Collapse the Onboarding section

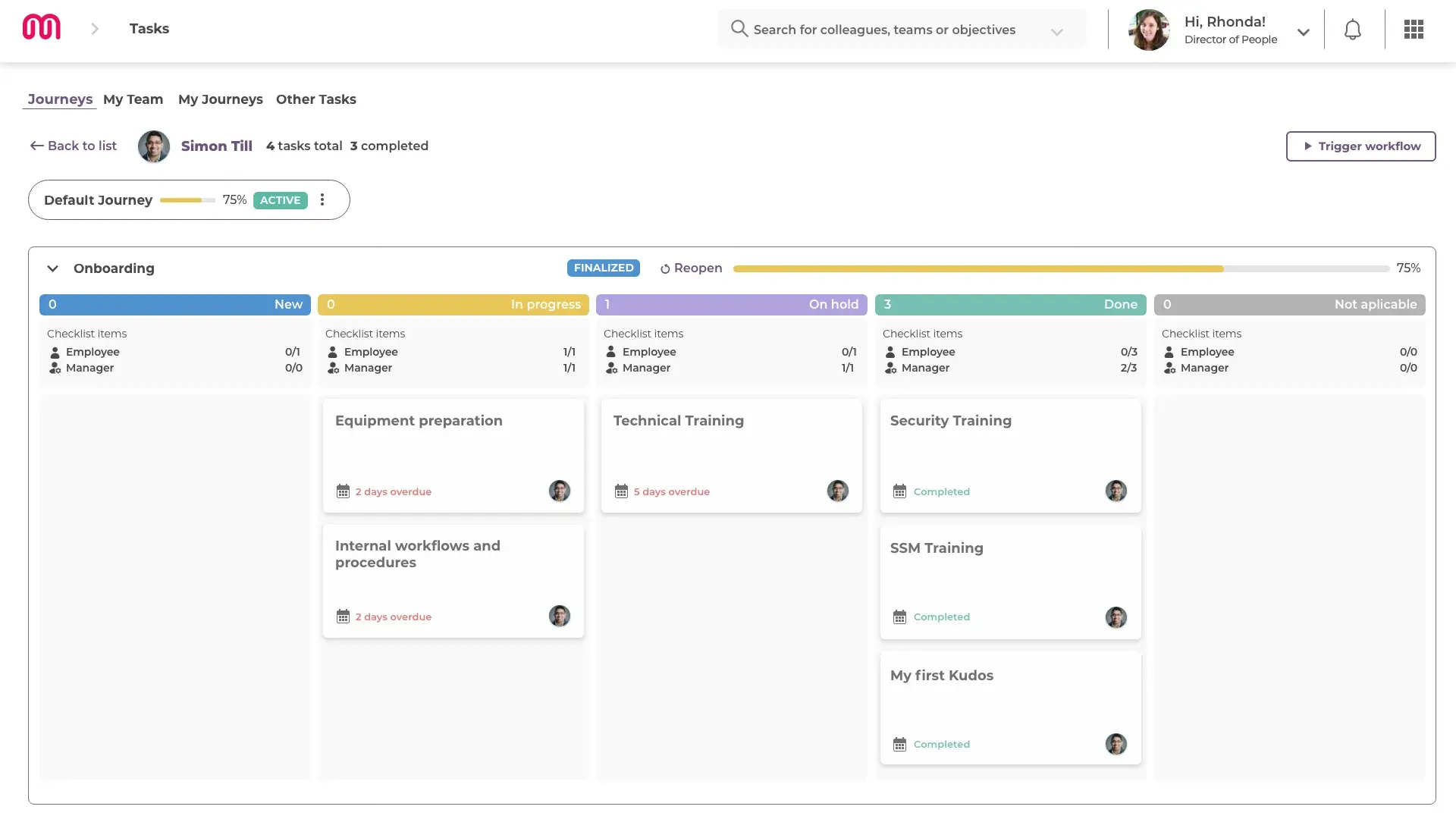(52, 268)
